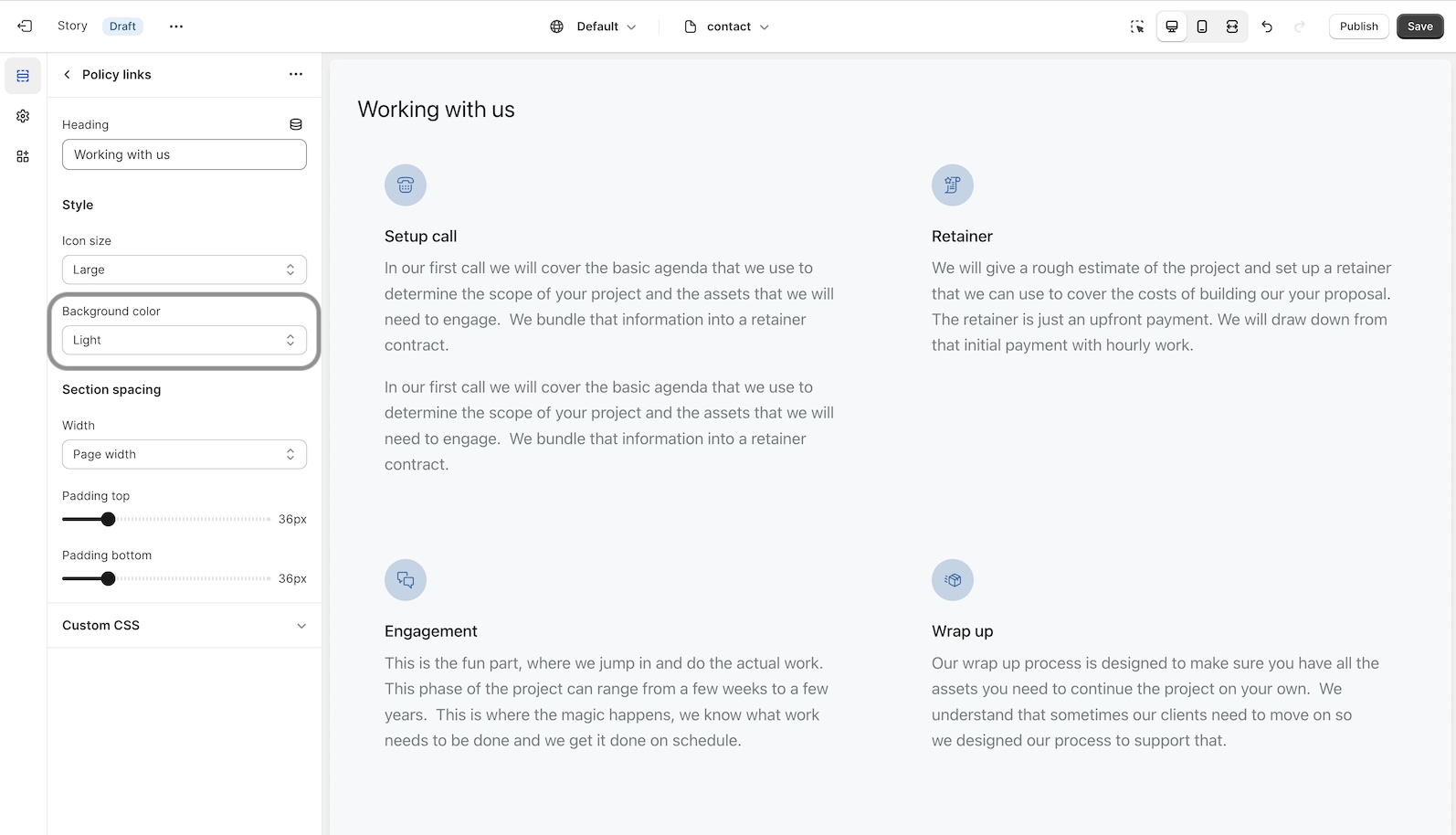Open the contact template menu
The height and width of the screenshot is (835, 1456).
727,26
